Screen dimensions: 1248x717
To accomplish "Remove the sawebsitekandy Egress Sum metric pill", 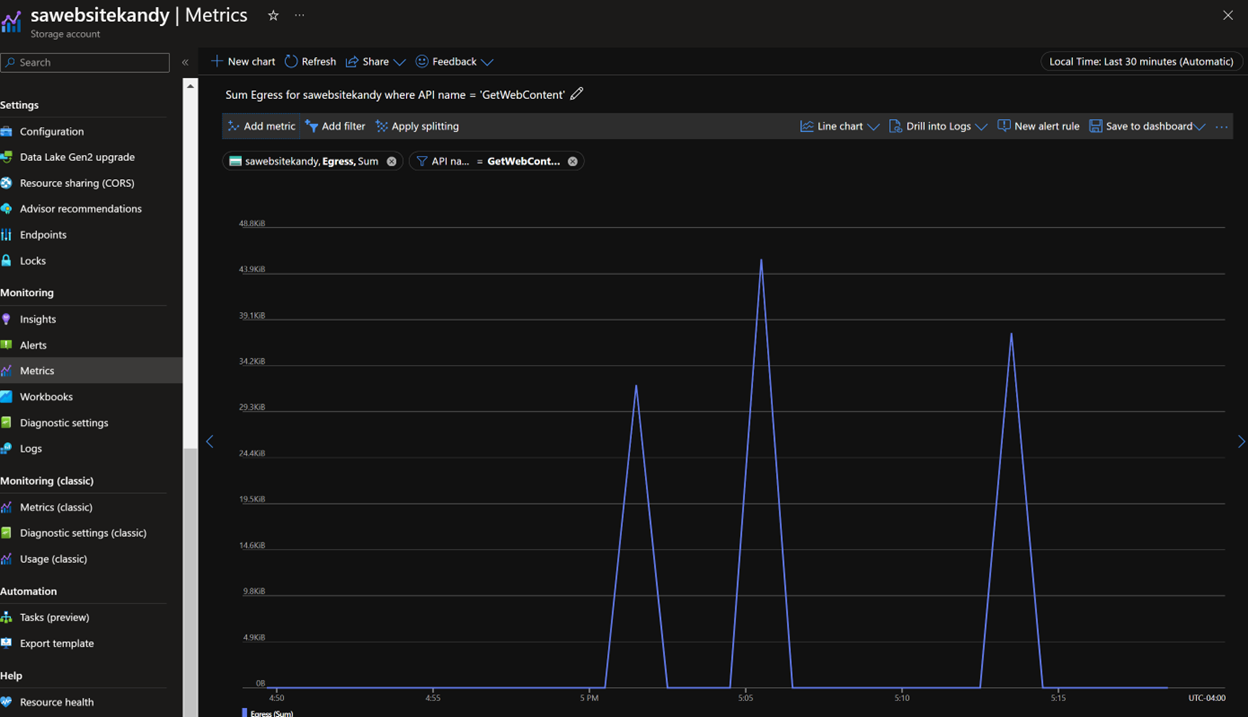I will (391, 161).
